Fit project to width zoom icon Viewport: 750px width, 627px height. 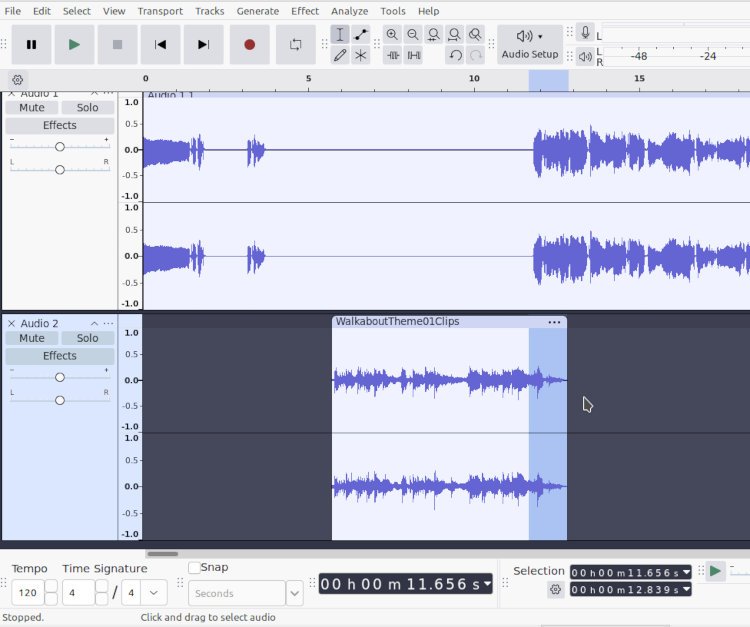point(454,34)
